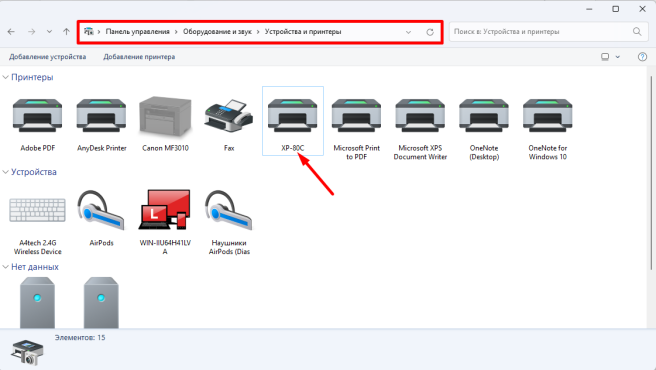Open the help question mark icon
656x370 pixels.
642,57
